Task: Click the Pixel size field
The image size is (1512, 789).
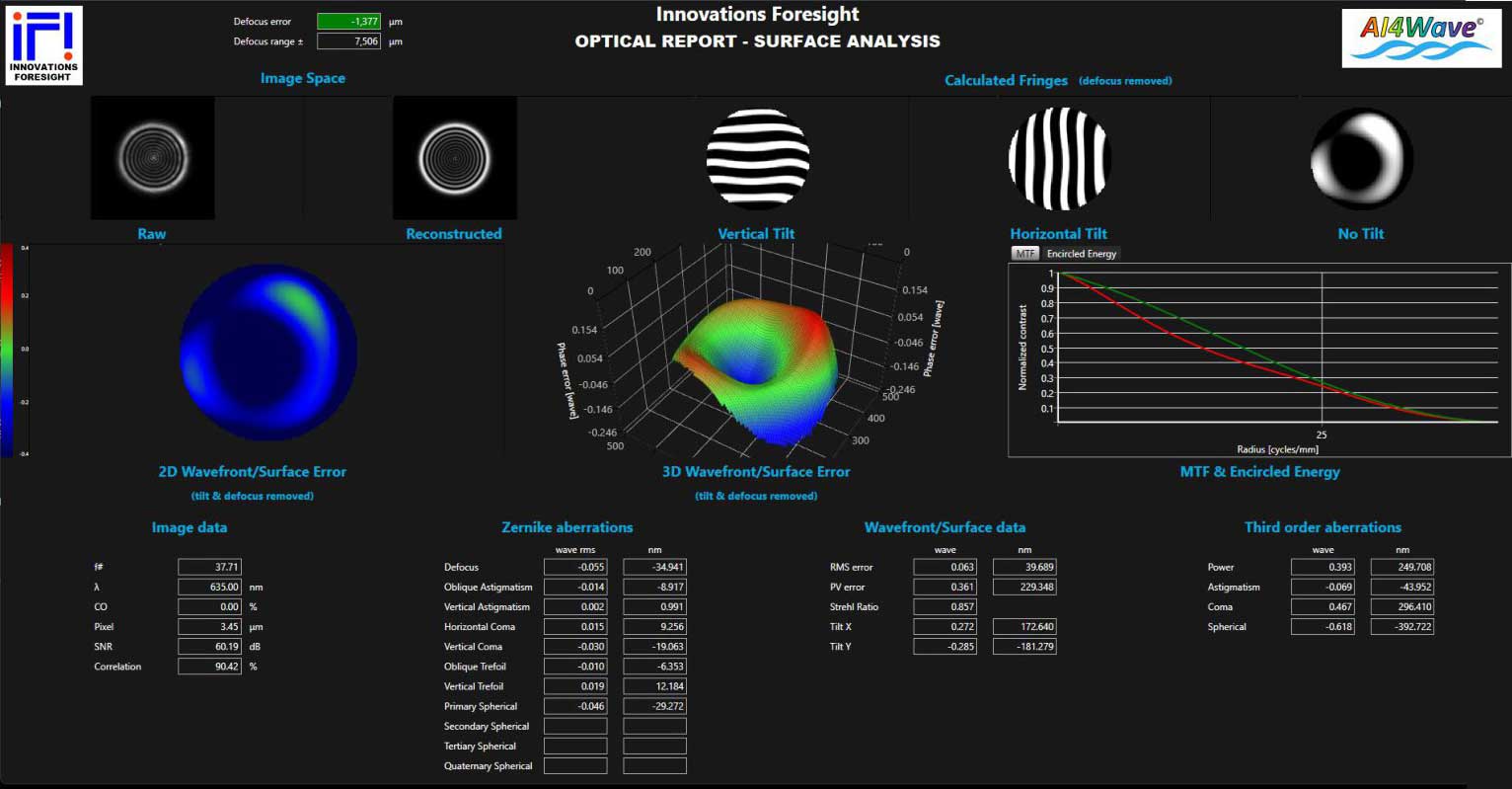Action: click(x=209, y=626)
